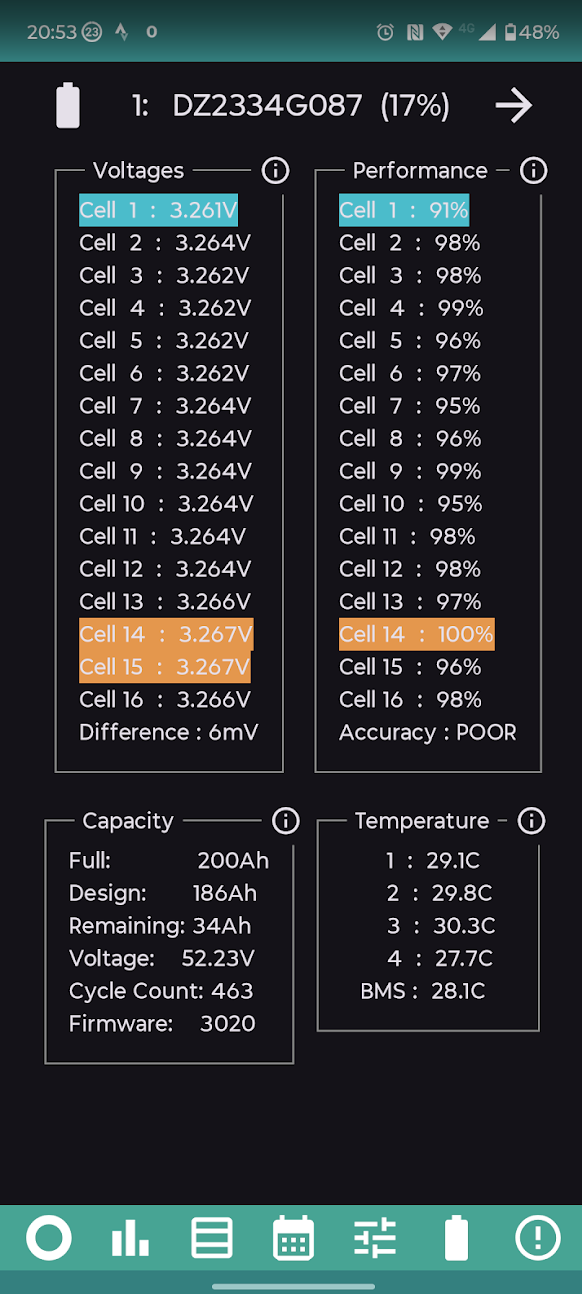Open the circle overview tab

tap(49, 1239)
